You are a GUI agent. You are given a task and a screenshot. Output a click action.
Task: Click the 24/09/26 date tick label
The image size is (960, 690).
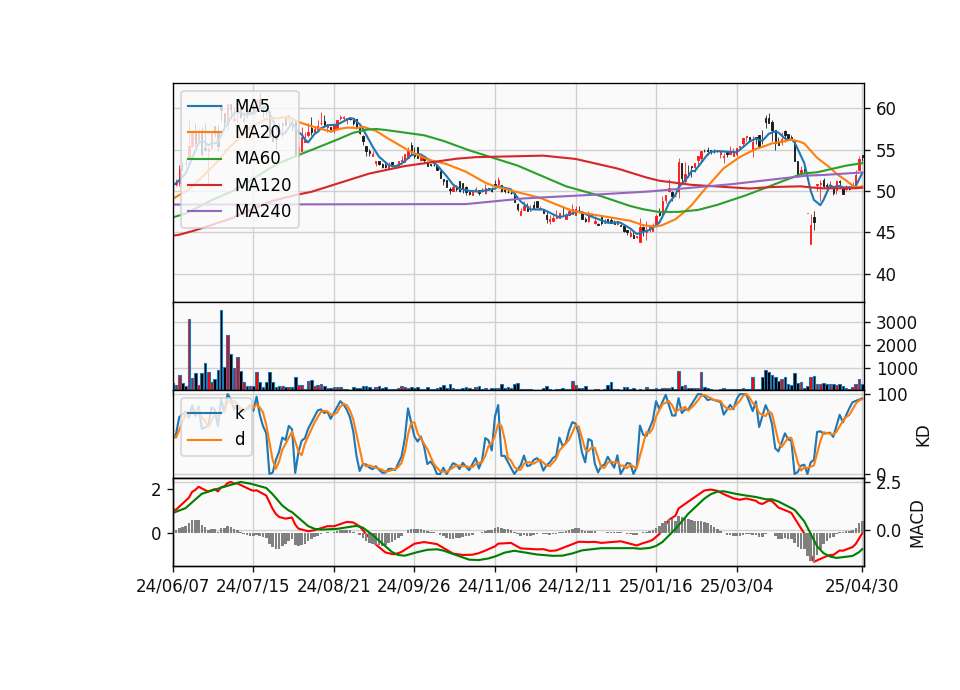(x=413, y=586)
